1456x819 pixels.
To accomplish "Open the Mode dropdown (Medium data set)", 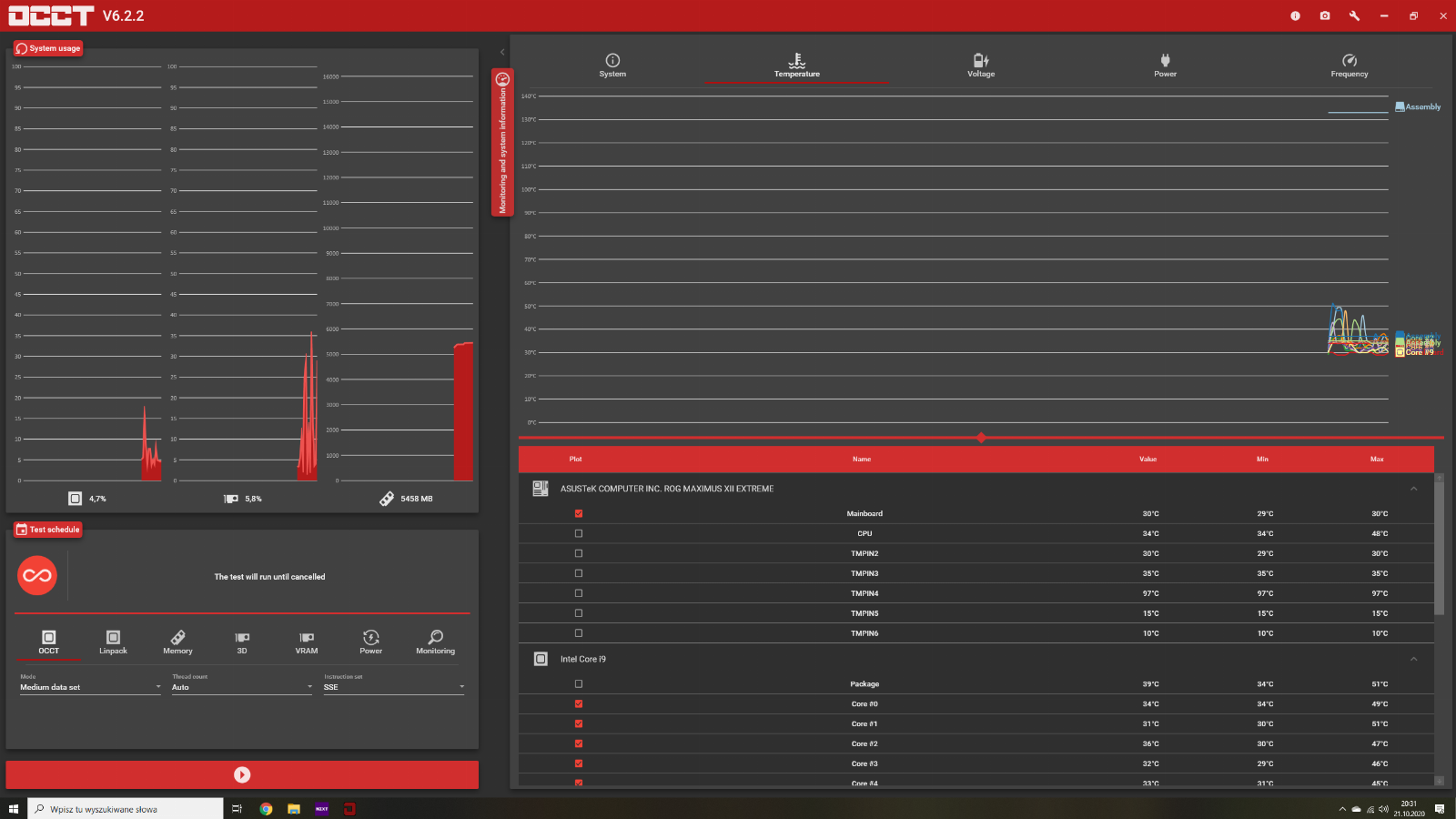I will tap(90, 687).
